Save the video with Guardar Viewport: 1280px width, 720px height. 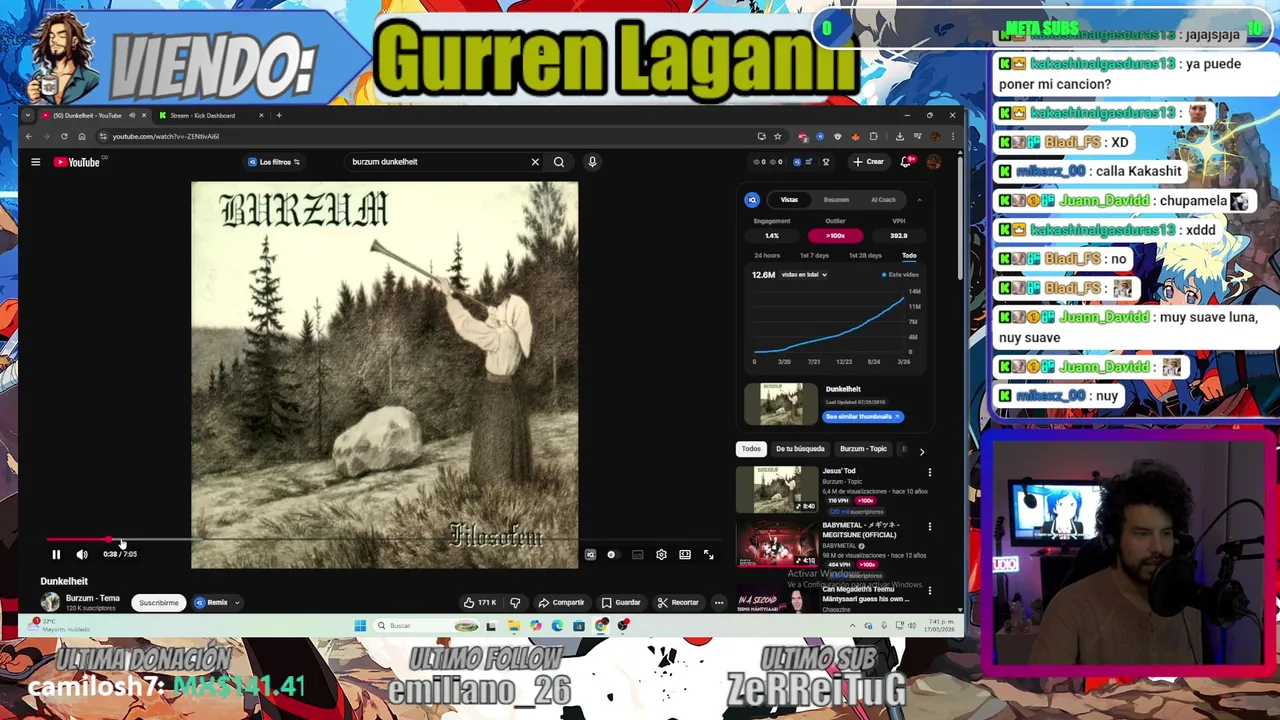[621, 602]
